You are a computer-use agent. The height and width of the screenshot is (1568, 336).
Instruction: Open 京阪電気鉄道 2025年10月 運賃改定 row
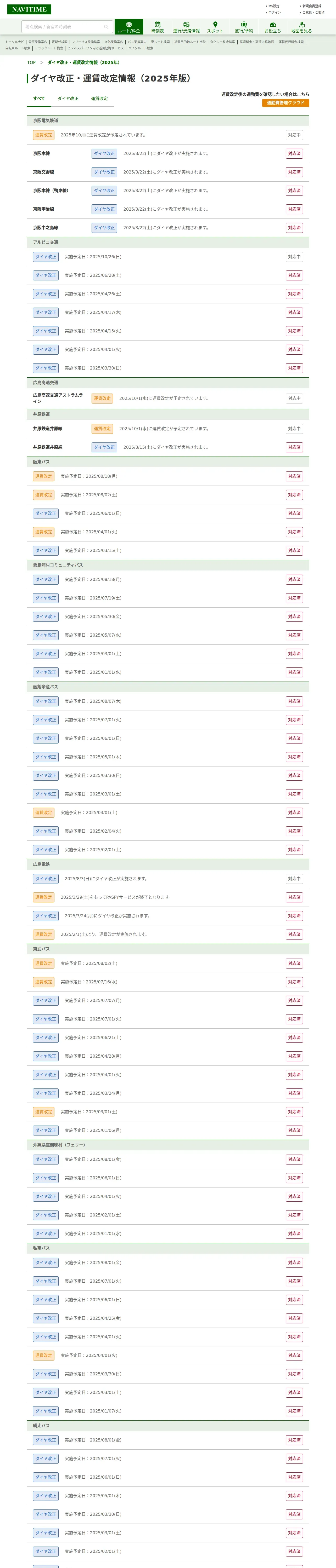(168, 135)
